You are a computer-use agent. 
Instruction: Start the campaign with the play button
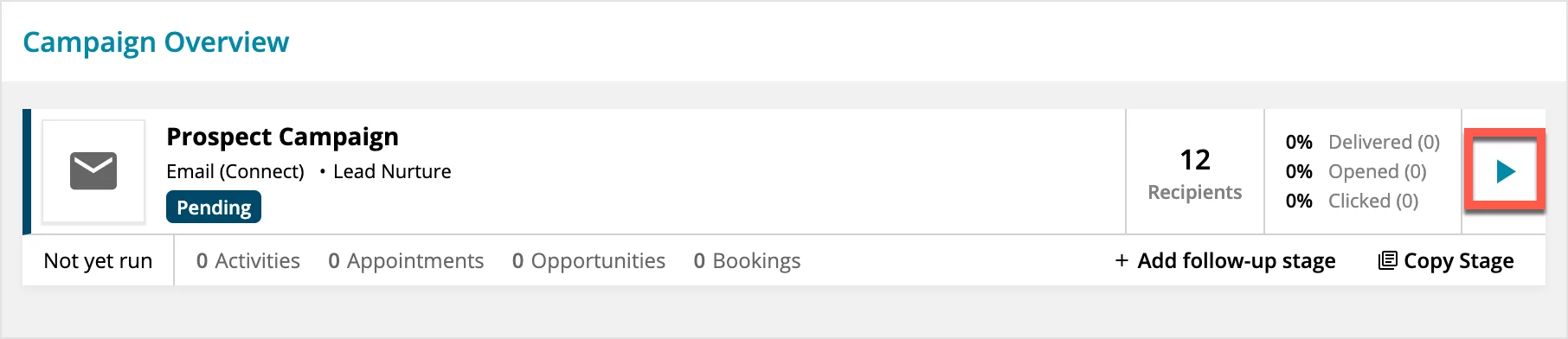[x=1505, y=171]
